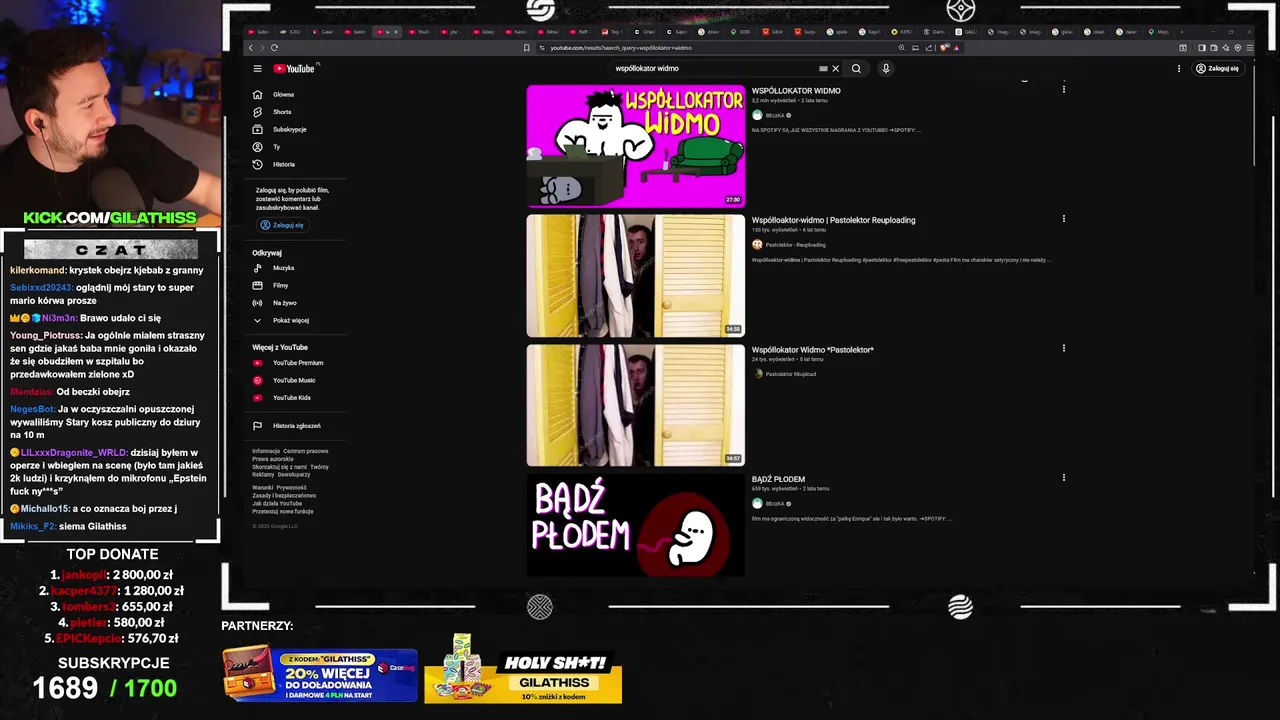Click HOLY SH*T! GILATHISS partner banner
This screenshot has height=720, width=1280.
pos(523,668)
